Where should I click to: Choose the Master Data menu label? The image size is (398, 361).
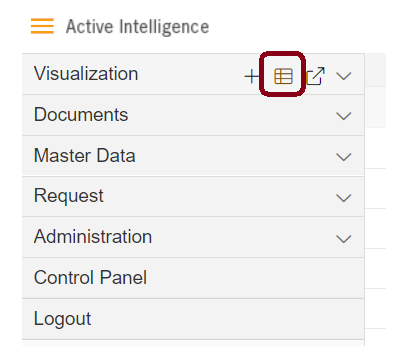tap(85, 156)
